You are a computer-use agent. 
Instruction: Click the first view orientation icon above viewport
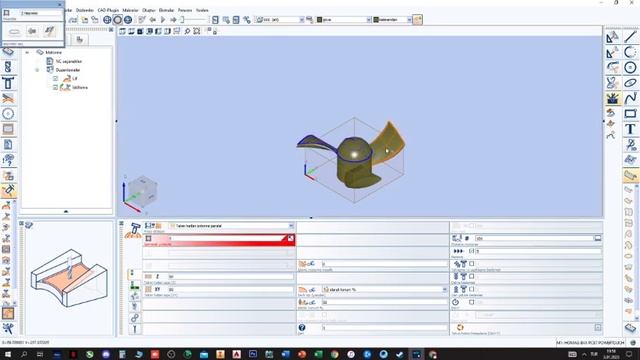[122, 31]
